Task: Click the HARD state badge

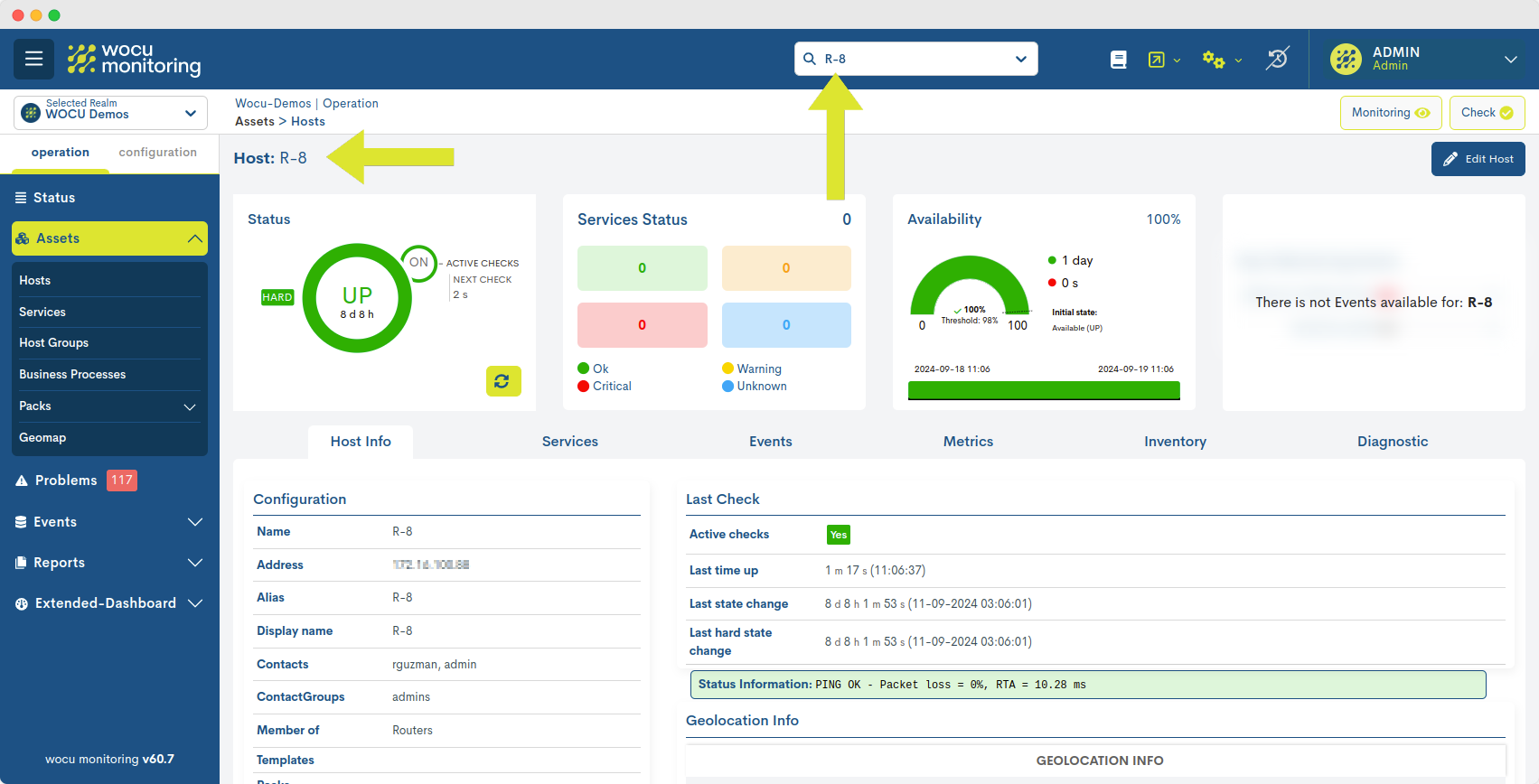Action: [277, 297]
